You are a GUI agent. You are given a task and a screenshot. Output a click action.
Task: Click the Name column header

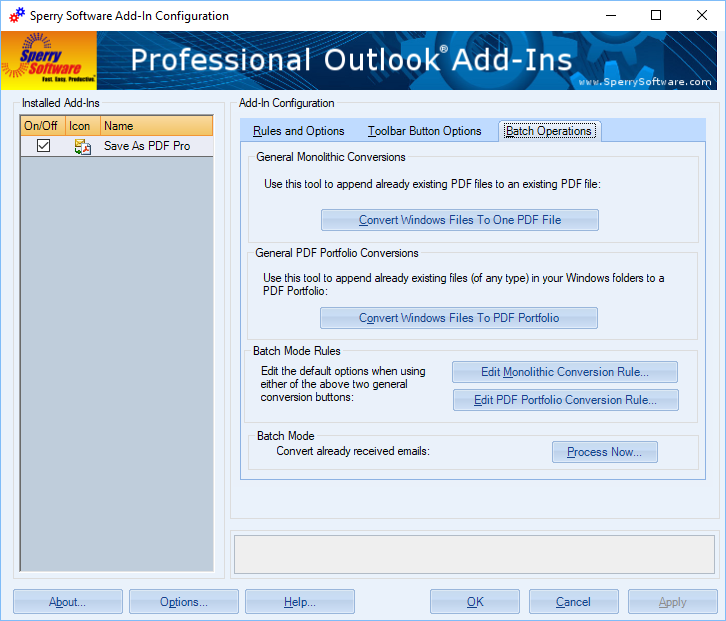(x=156, y=126)
